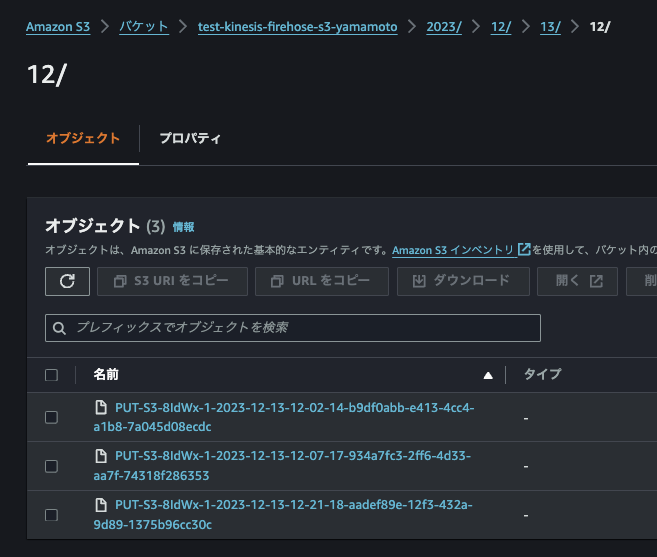657x557 pixels.
Task: Click file icon of the 12-02-14 object
Action: click(101, 407)
